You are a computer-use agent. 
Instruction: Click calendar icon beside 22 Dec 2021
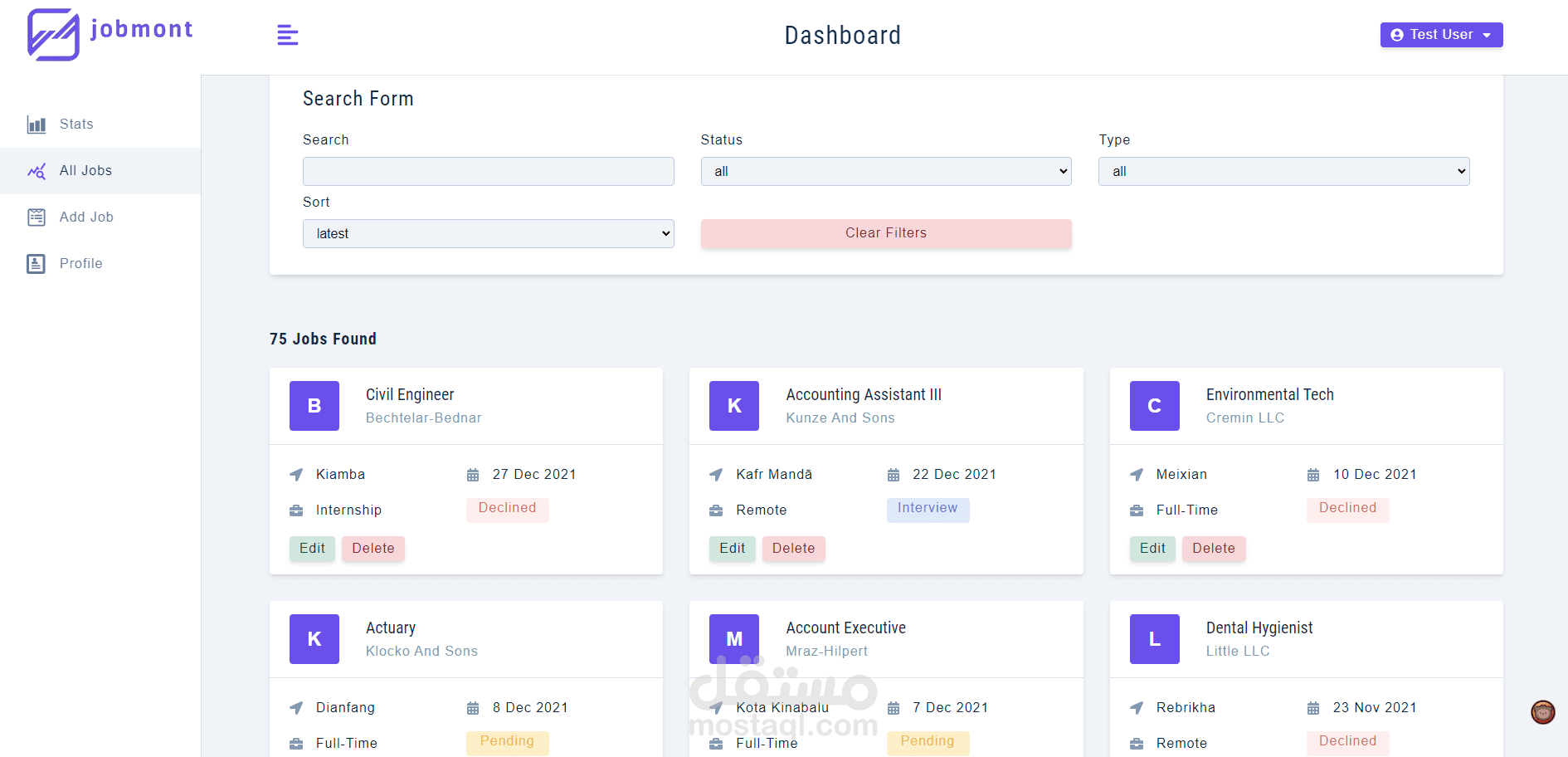point(894,475)
